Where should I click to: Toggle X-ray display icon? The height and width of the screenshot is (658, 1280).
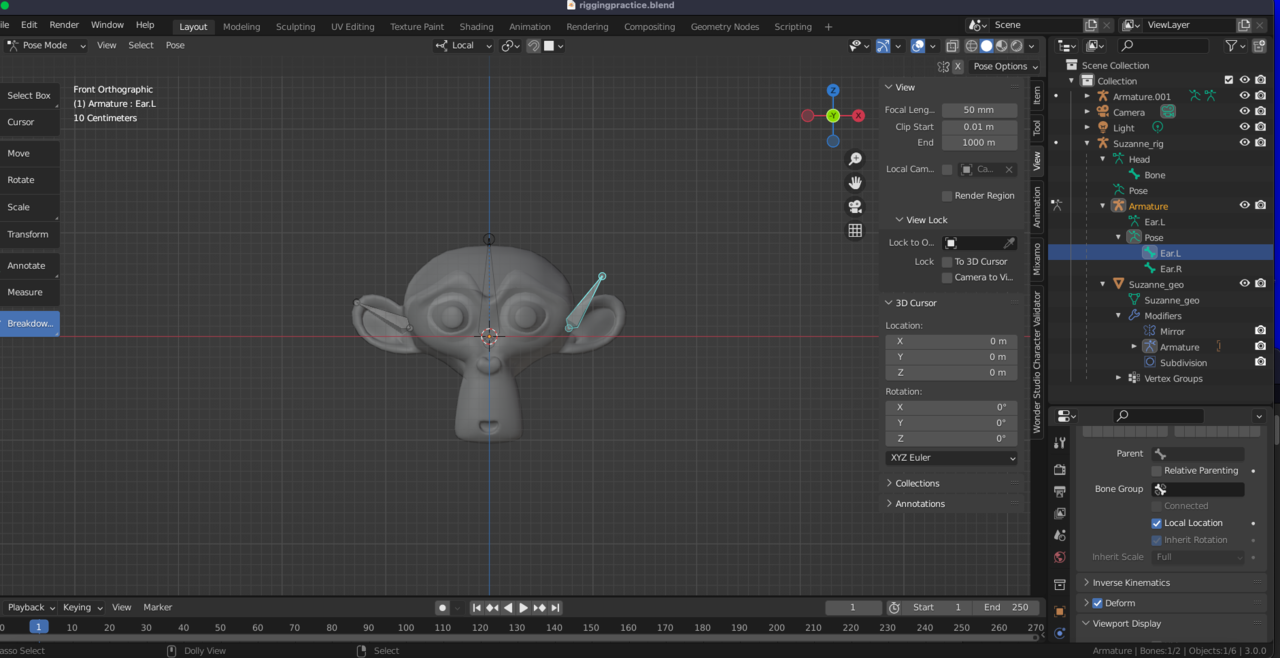pyautogui.click(x=952, y=45)
